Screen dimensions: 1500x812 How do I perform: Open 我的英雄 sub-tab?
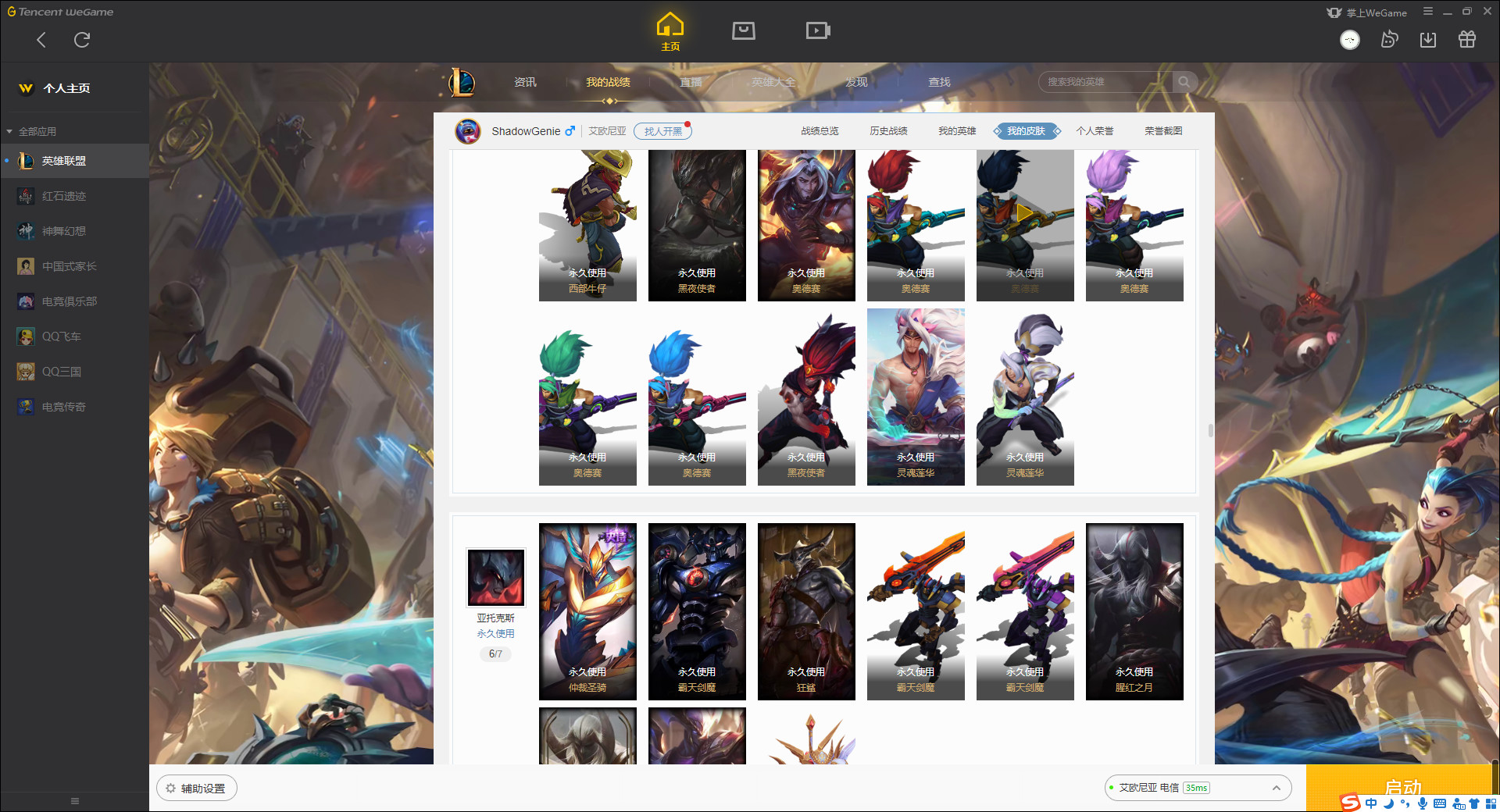957,131
